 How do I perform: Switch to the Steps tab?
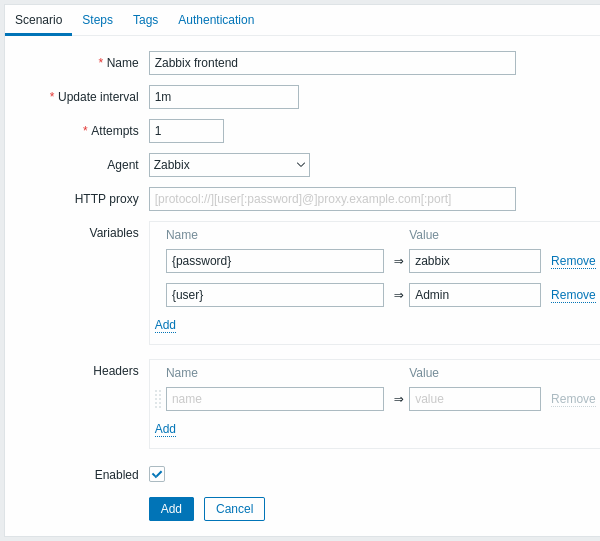click(x=98, y=20)
